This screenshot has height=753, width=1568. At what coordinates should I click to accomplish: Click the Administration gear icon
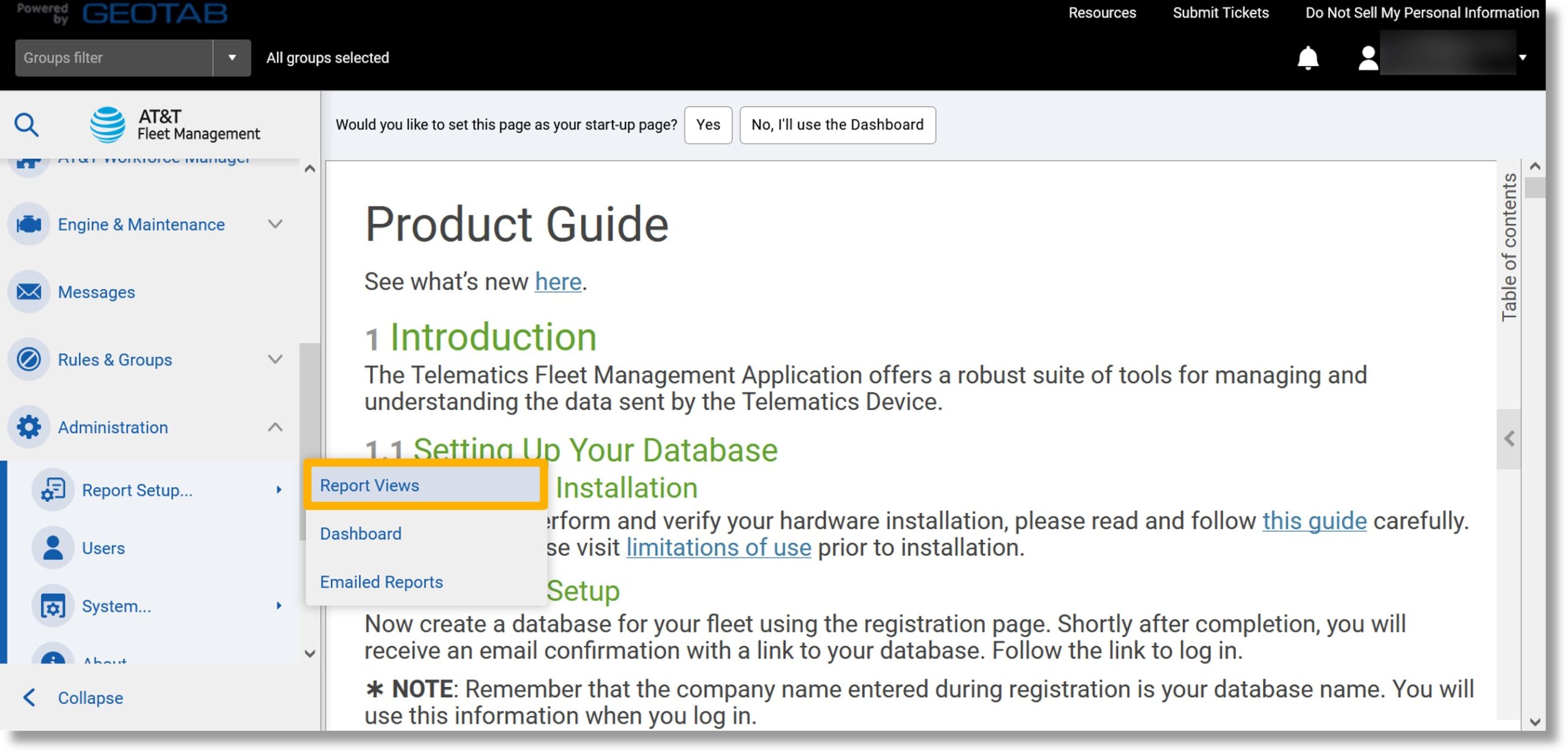tap(29, 427)
